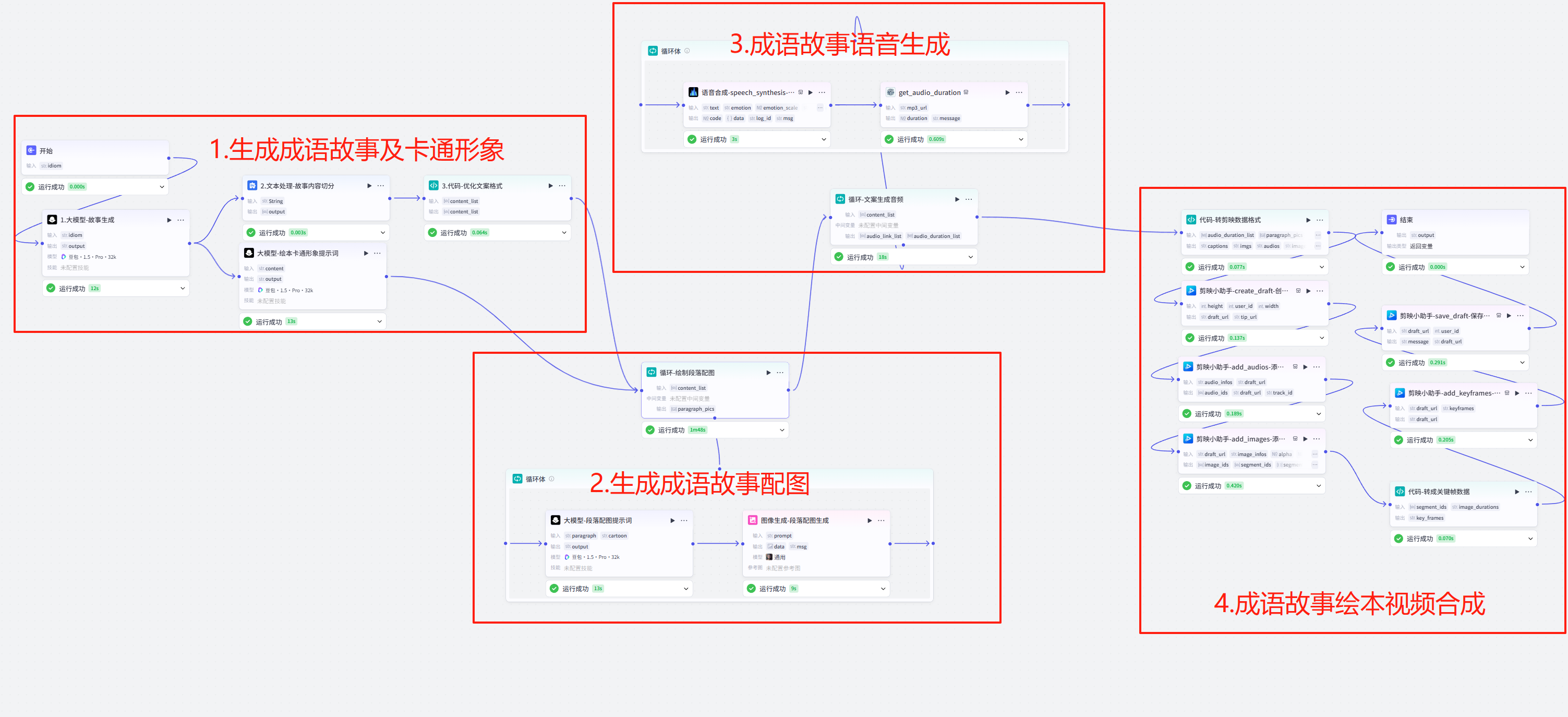Expand 代码-转剪映数据格式 run result chevron

click(x=1321, y=267)
